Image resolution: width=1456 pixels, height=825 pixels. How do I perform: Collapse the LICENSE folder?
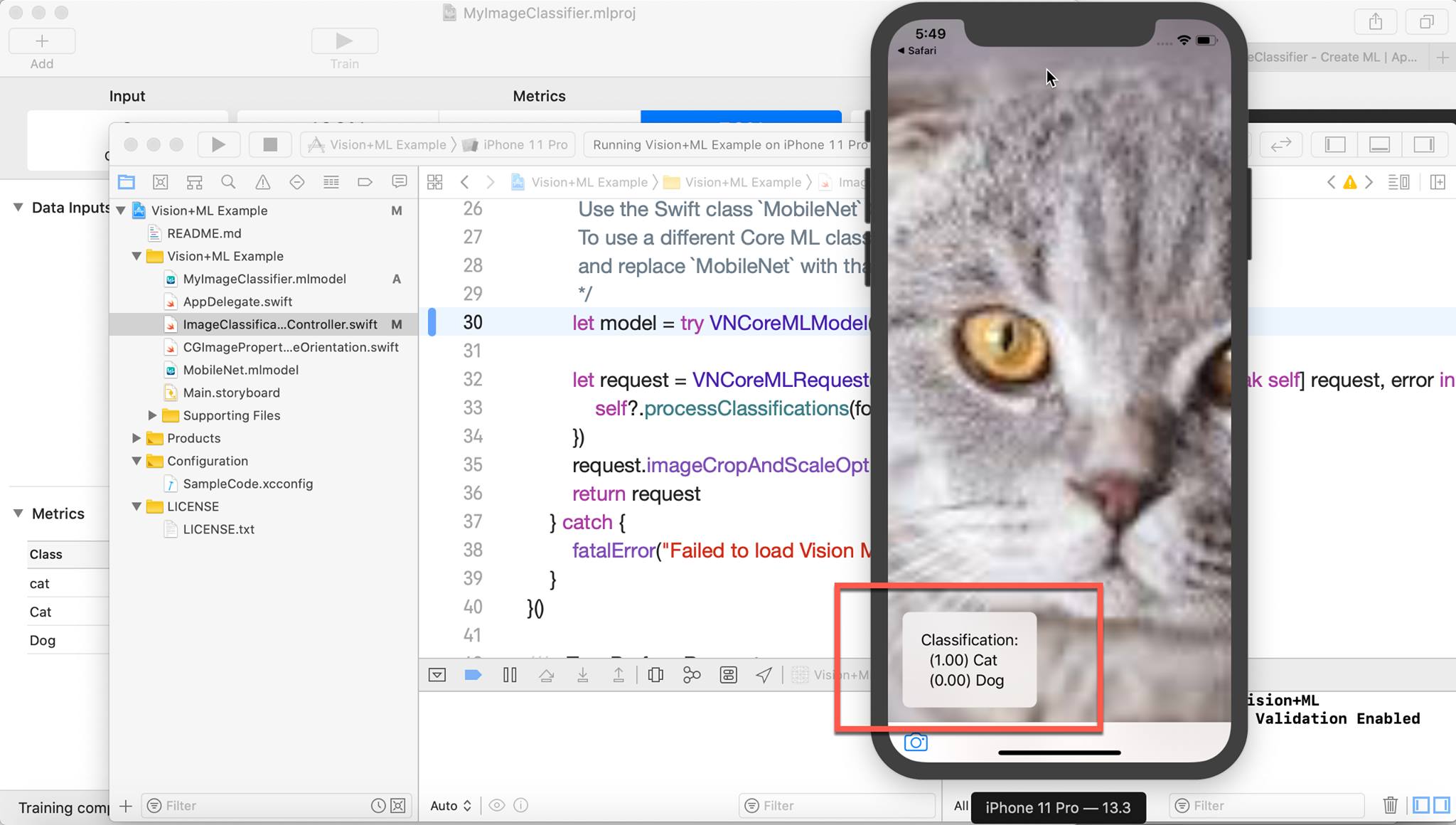136,506
